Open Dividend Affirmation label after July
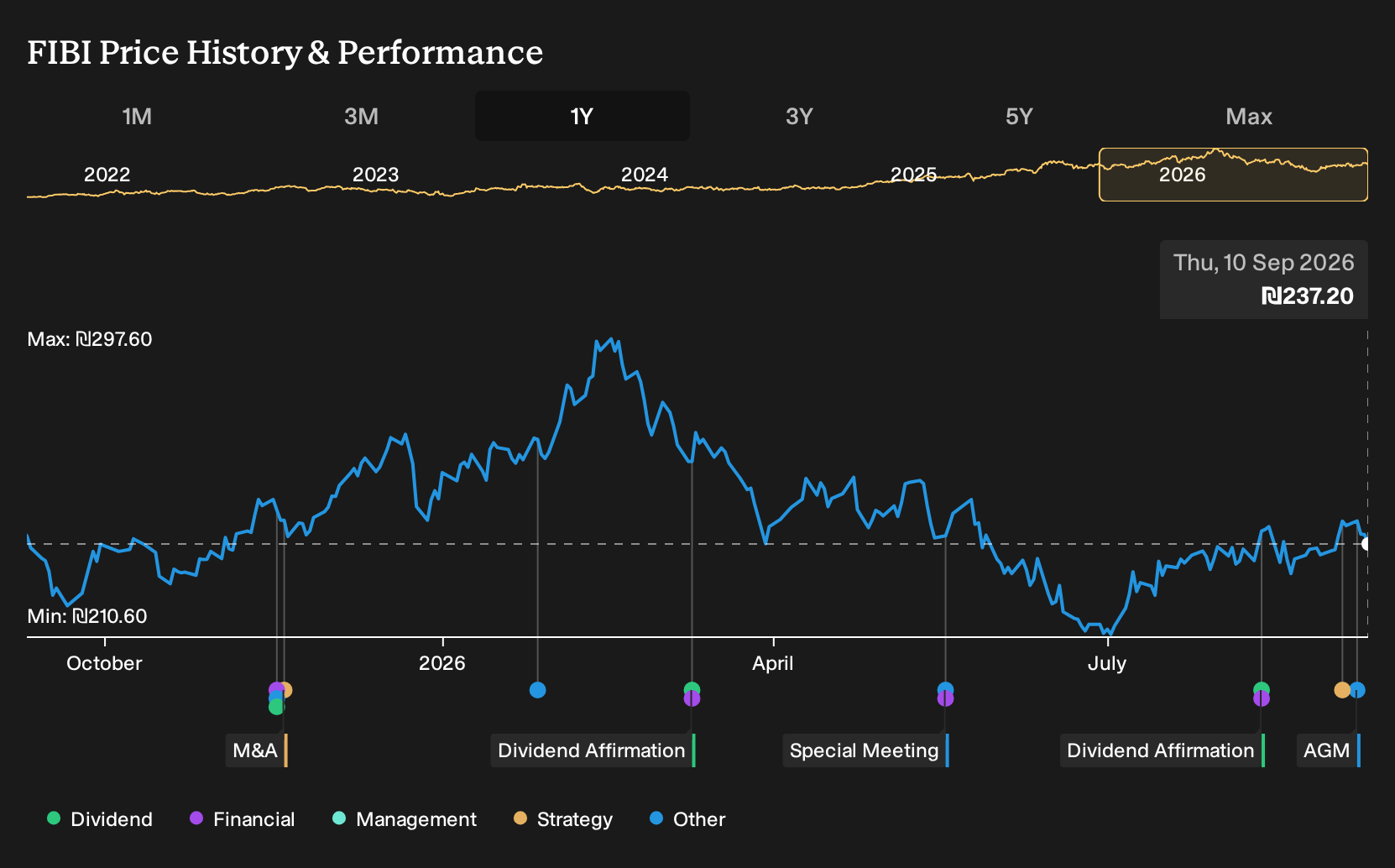 coord(1162,750)
